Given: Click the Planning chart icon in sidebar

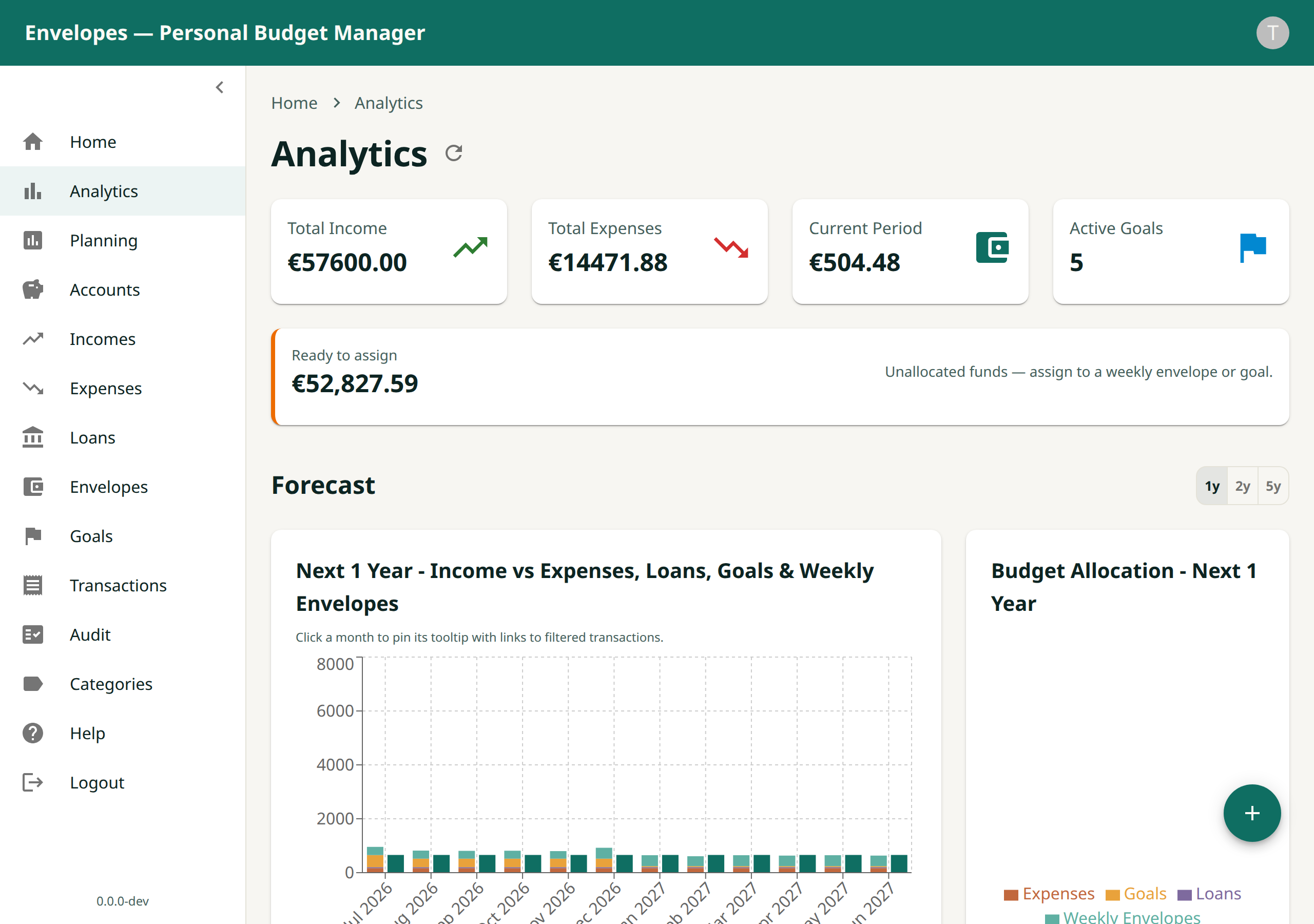Looking at the screenshot, I should coord(33,240).
